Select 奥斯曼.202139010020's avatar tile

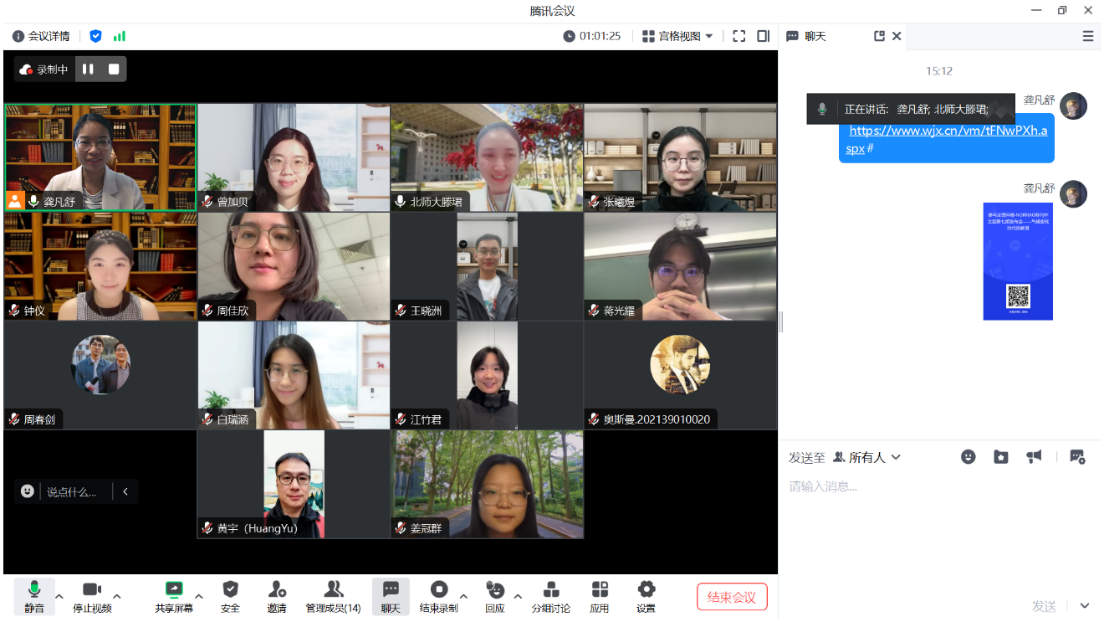680,375
